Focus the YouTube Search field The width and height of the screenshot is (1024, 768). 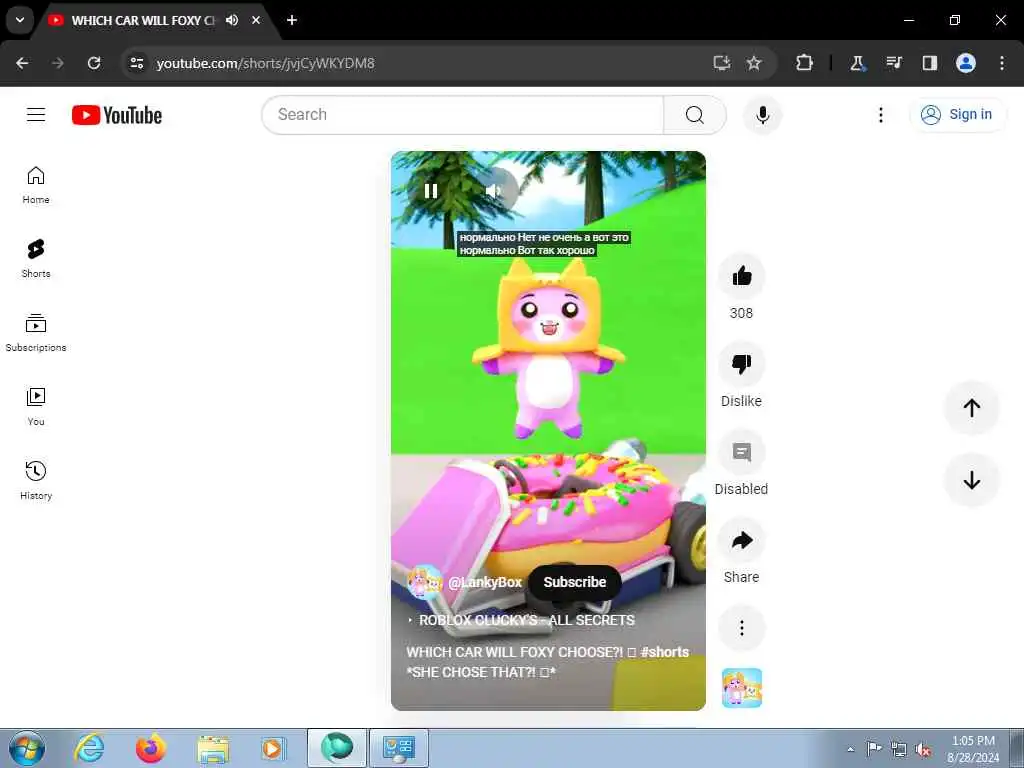click(x=463, y=115)
